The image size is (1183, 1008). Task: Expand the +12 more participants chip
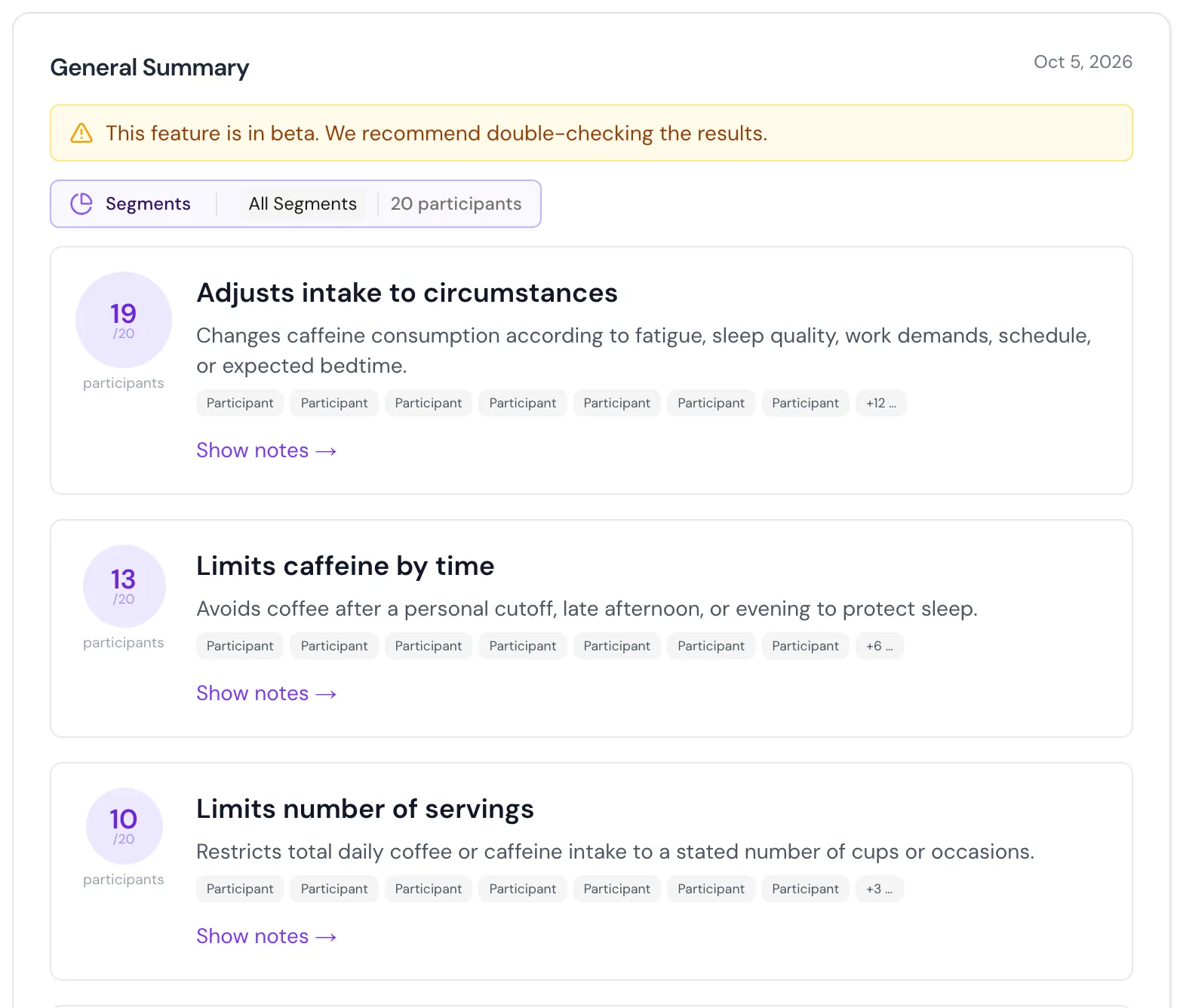(x=881, y=403)
